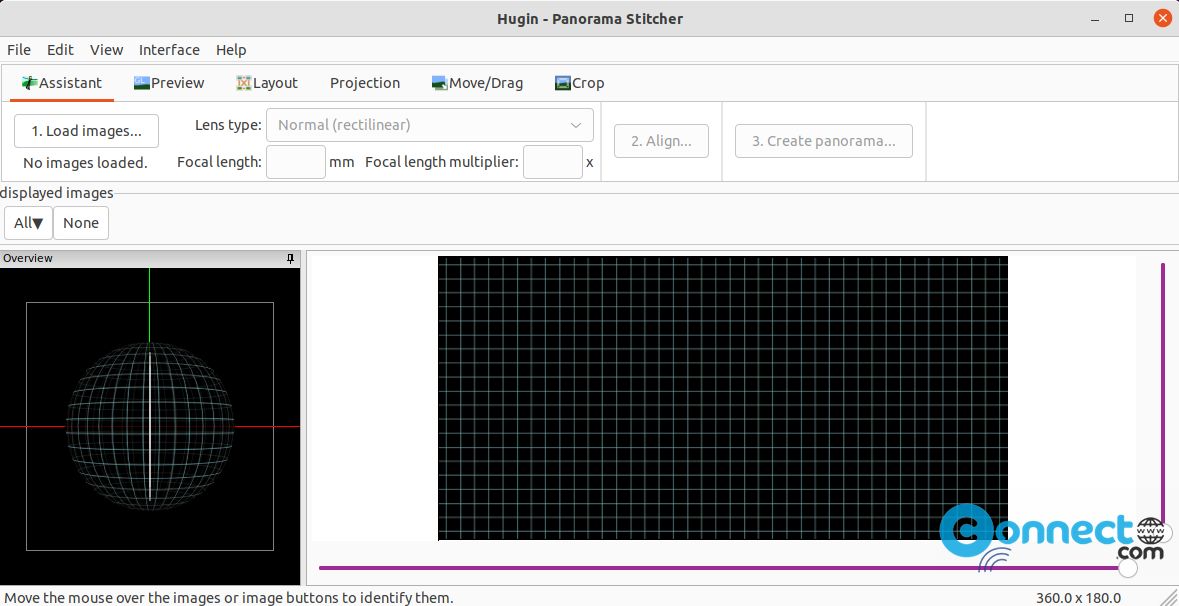1179x606 pixels.
Task: Click the vertical field of view slider
Action: click(1162, 398)
